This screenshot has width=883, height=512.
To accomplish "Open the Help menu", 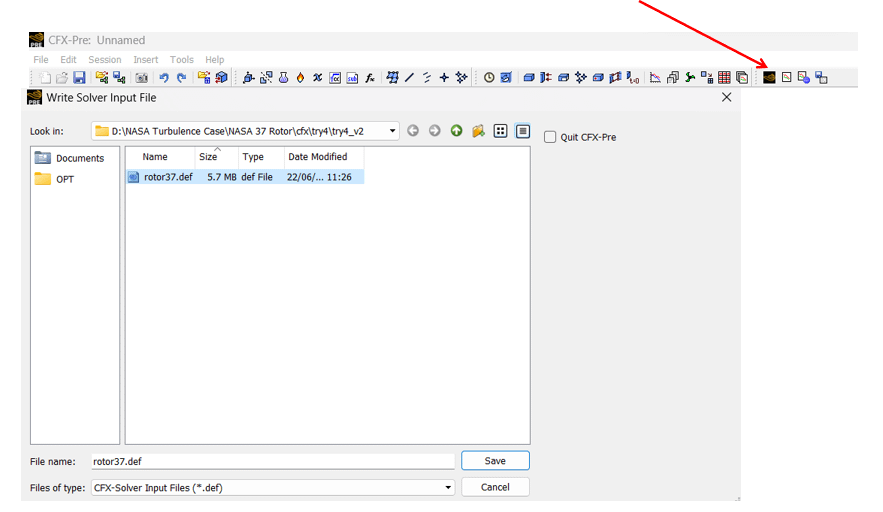I will click(214, 60).
